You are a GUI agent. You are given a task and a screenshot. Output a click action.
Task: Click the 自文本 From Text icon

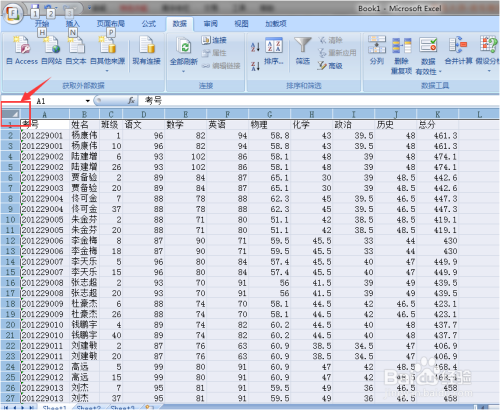point(76,45)
